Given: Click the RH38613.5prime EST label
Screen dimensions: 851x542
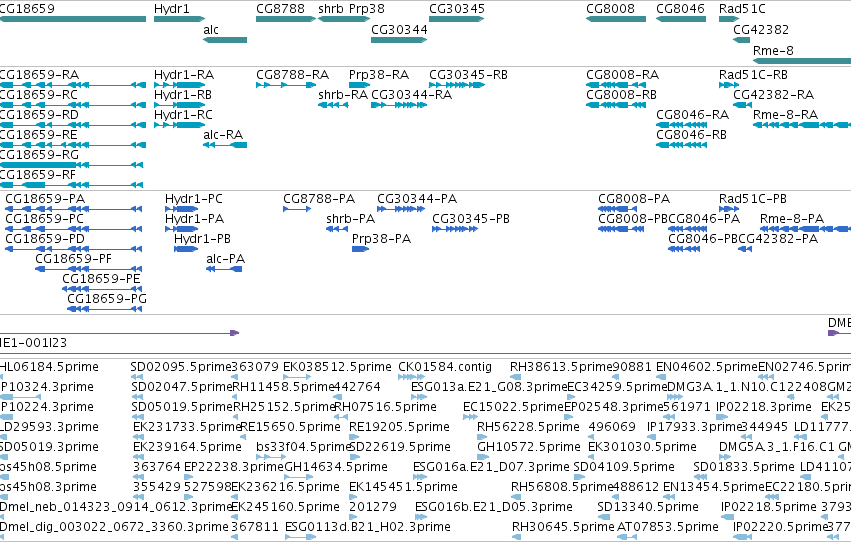Looking at the screenshot, I should point(561,367).
